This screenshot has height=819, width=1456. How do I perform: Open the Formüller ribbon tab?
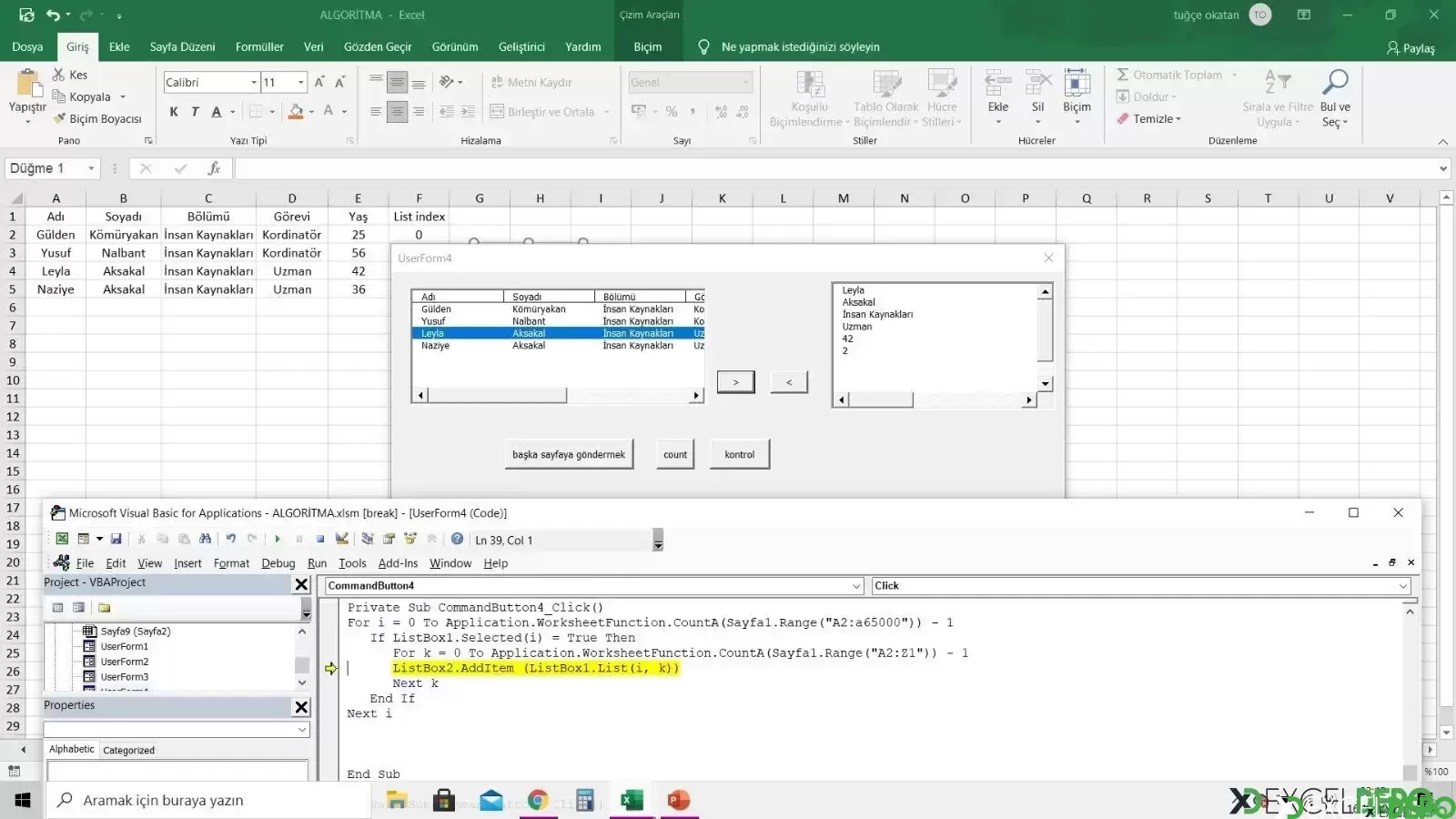click(x=259, y=46)
